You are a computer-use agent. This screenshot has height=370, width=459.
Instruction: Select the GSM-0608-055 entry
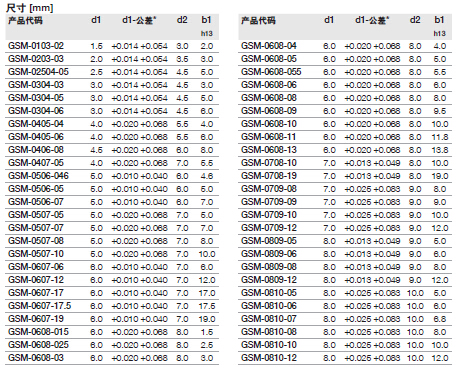tap(271, 72)
